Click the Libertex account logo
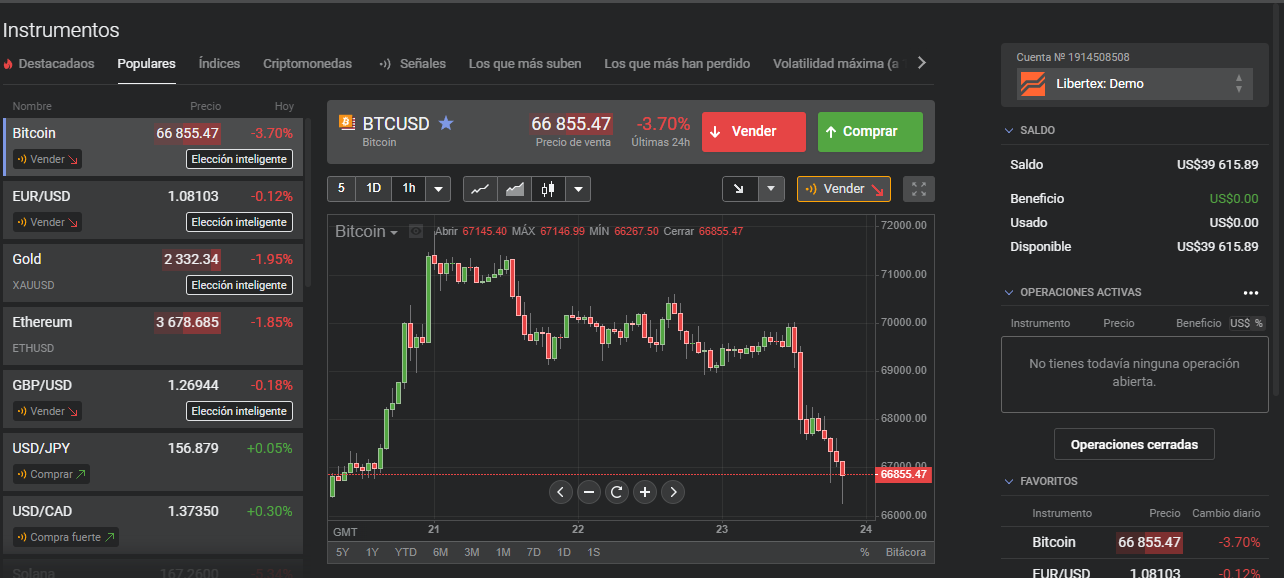Image resolution: width=1284 pixels, height=578 pixels. pyautogui.click(x=1031, y=84)
